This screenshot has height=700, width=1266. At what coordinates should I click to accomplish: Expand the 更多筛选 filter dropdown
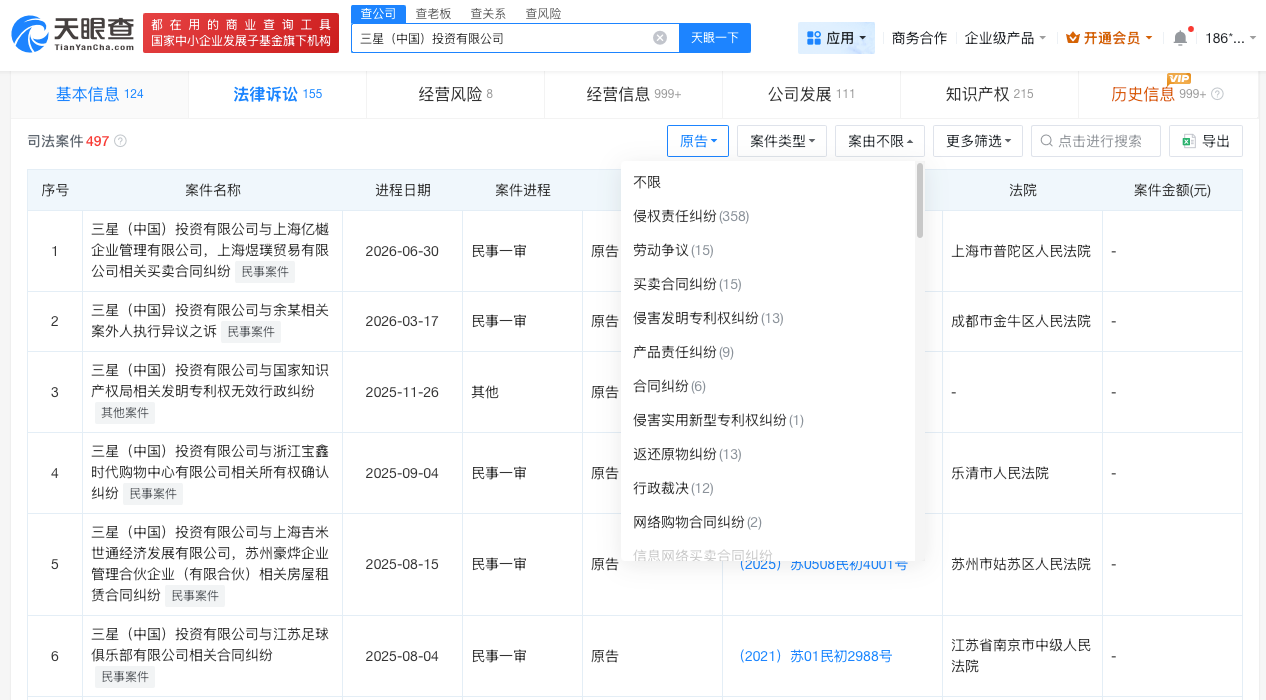[x=978, y=141]
